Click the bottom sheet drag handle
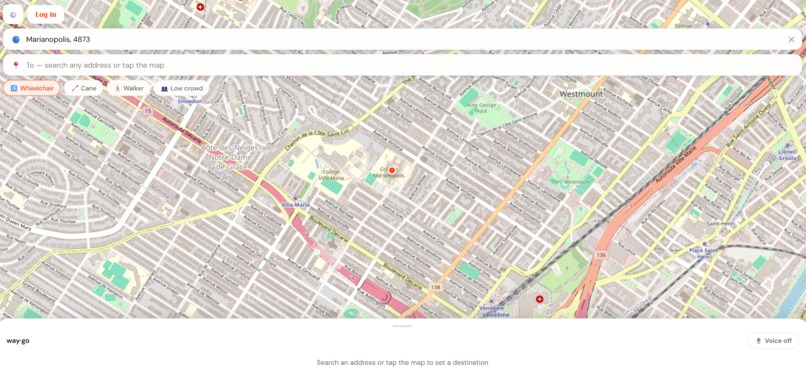The image size is (806, 383). tap(402, 326)
